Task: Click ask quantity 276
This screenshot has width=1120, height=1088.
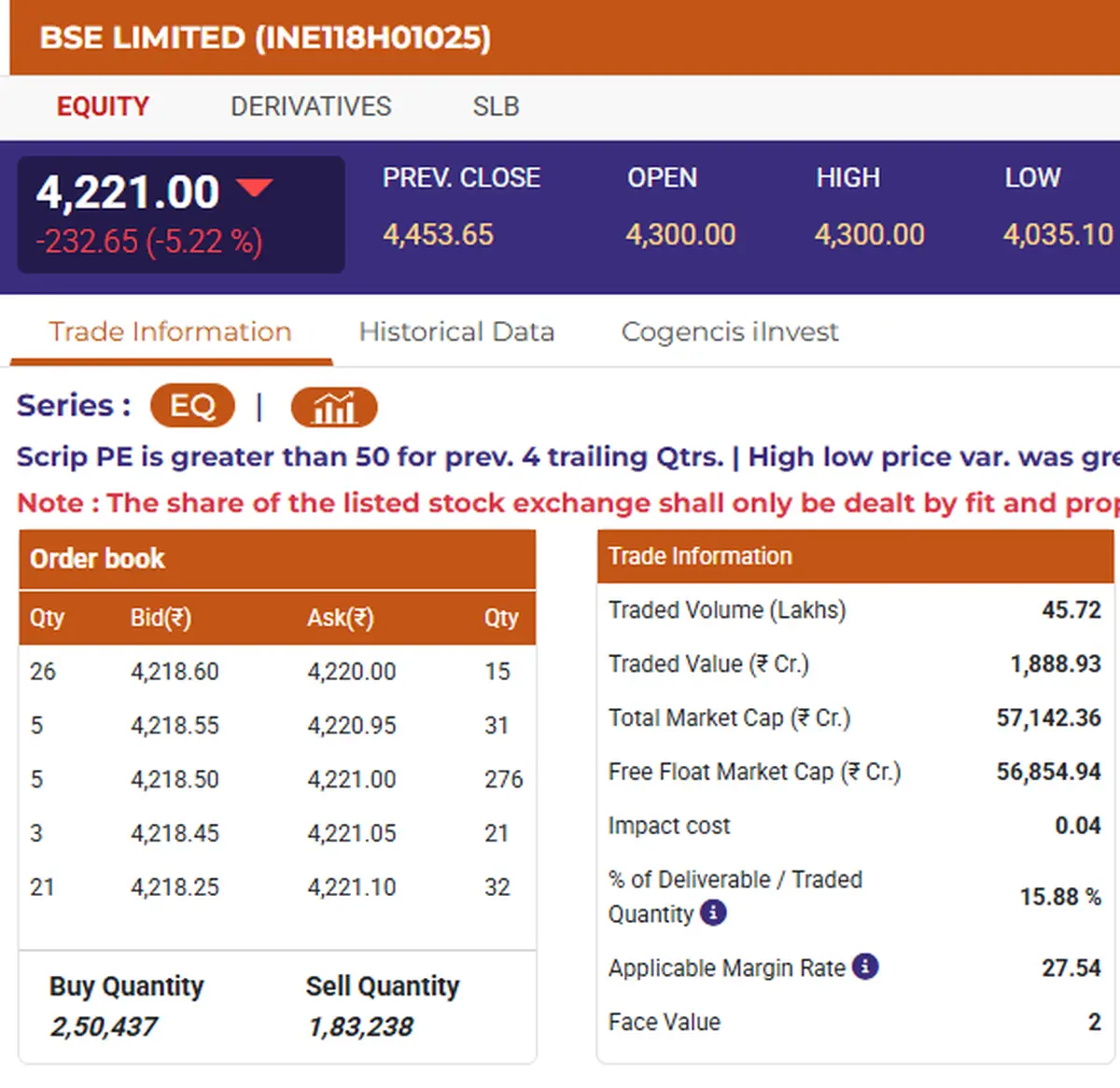Action: [504, 779]
